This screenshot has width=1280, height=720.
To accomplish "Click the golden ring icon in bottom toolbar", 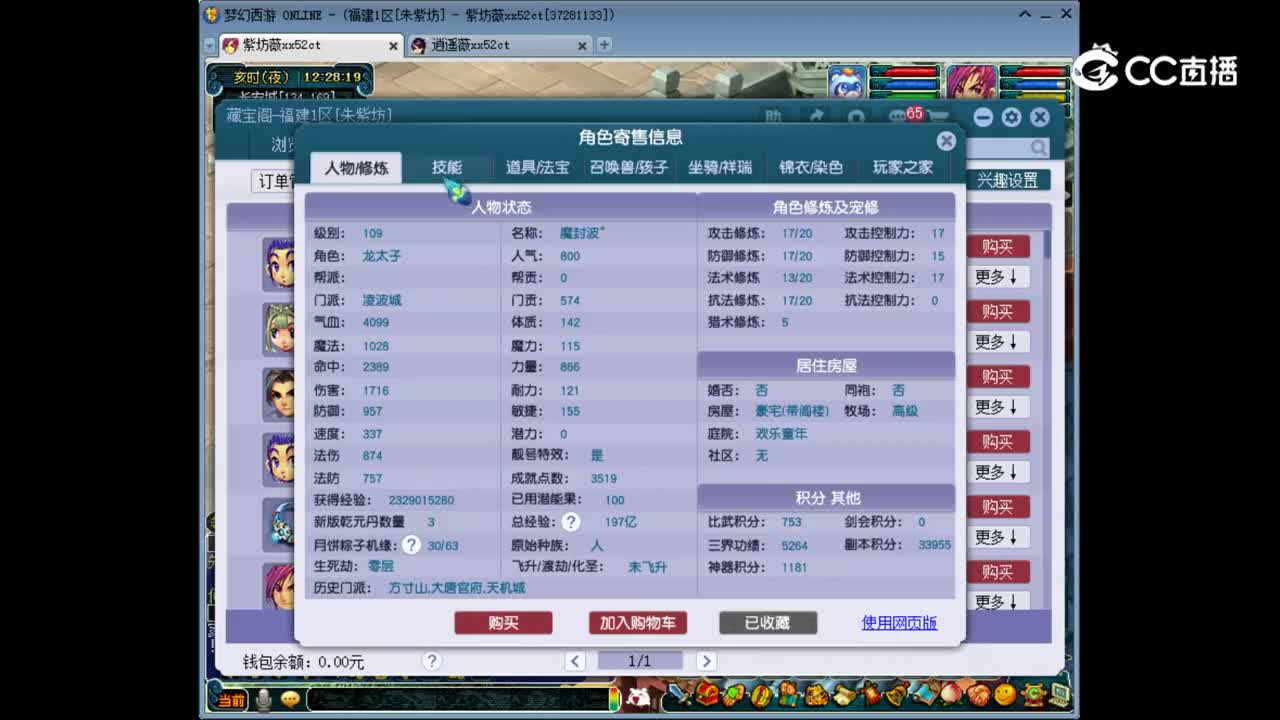I will point(762,693).
